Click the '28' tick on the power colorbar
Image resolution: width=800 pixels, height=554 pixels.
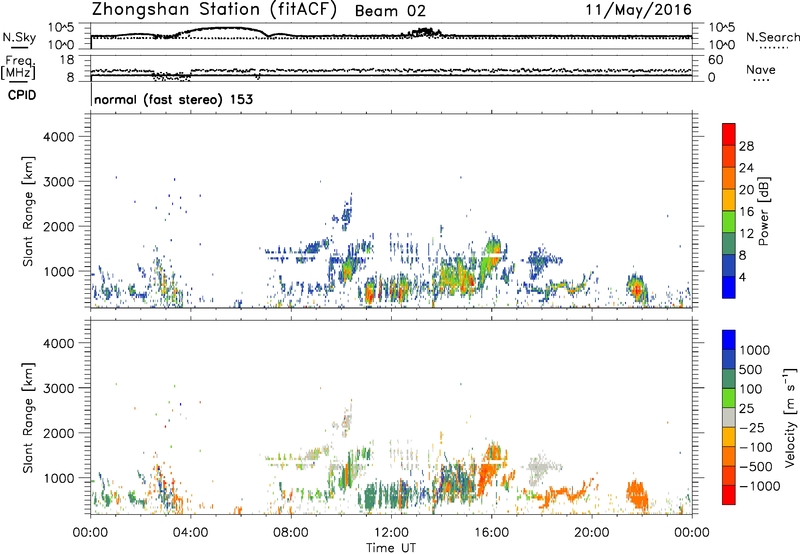point(746,146)
